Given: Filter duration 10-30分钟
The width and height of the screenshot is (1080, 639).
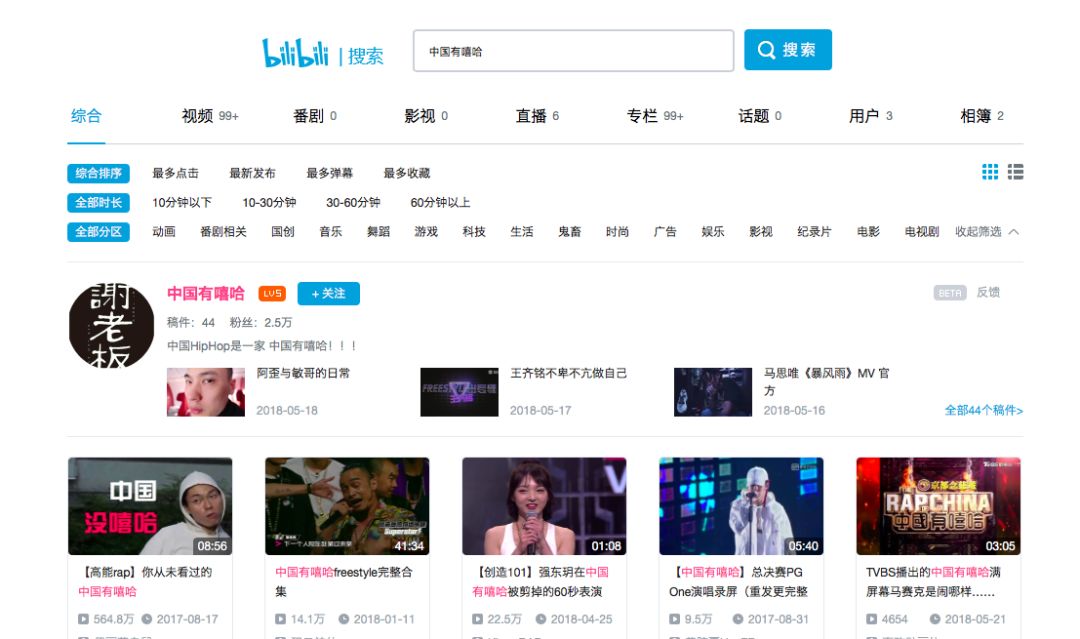Looking at the screenshot, I should click(x=269, y=202).
